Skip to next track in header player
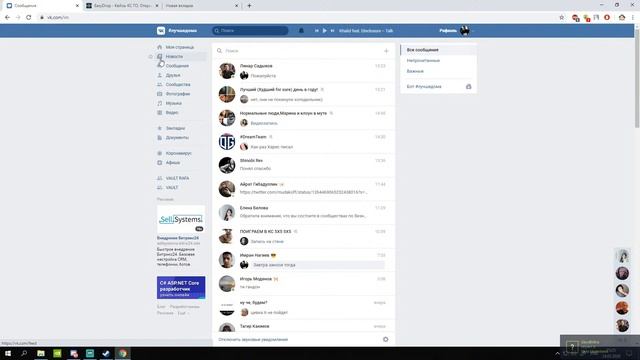 coord(332,31)
